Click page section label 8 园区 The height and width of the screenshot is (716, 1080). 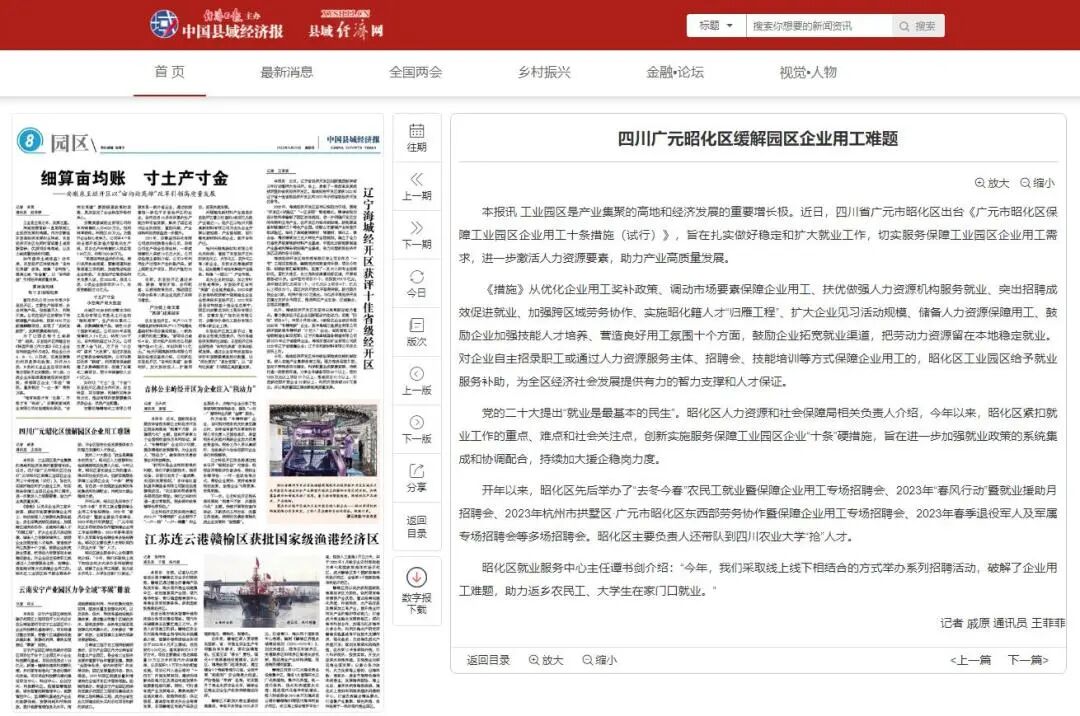pyautogui.click(x=56, y=142)
